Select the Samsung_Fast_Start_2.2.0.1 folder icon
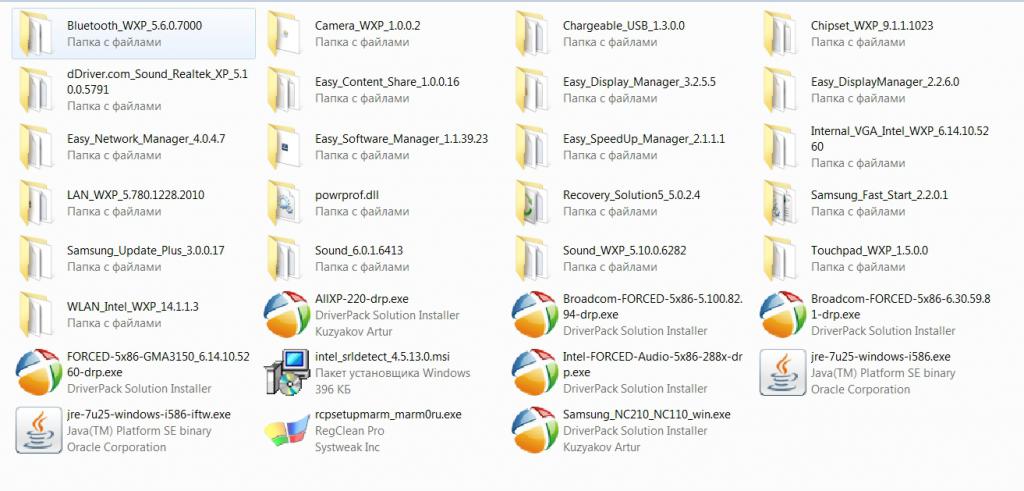The height and width of the screenshot is (491, 1024). click(780, 202)
